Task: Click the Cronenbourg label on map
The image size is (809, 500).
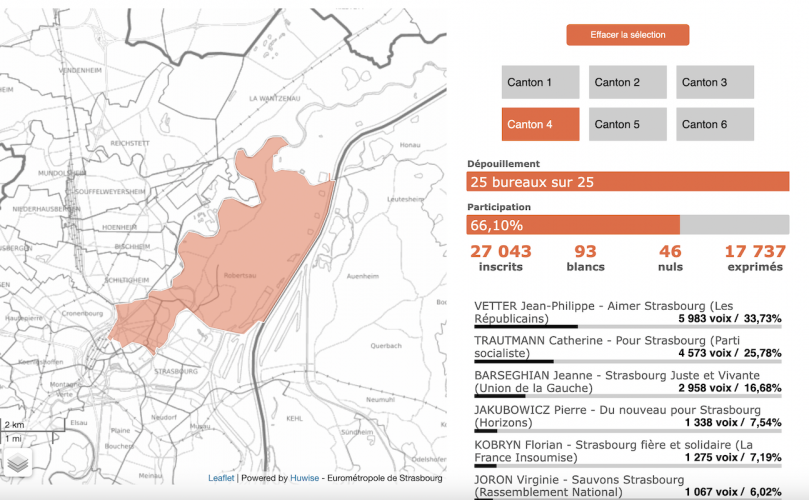Action: 83,313
